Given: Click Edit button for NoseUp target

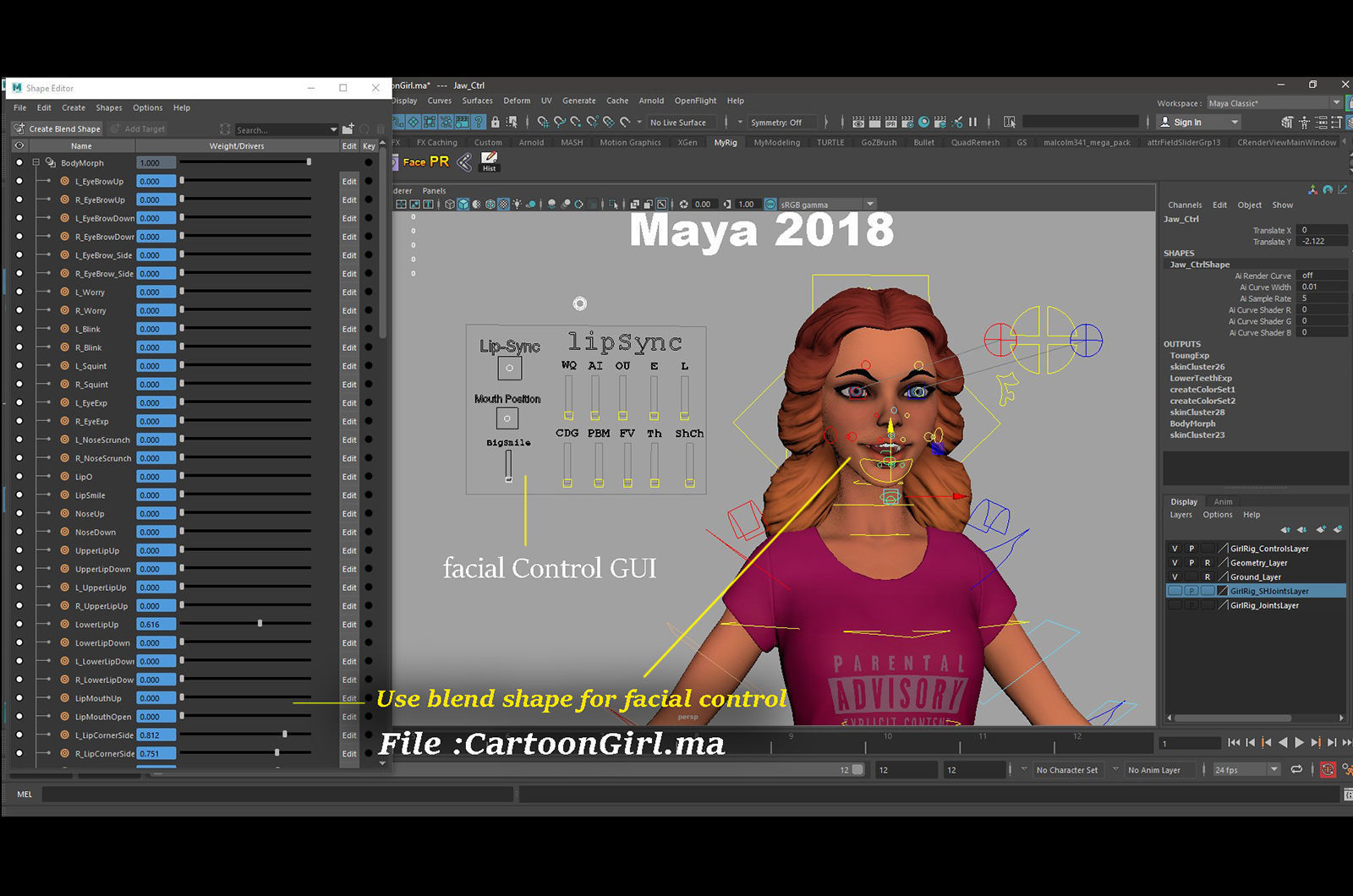Looking at the screenshot, I should point(349,513).
